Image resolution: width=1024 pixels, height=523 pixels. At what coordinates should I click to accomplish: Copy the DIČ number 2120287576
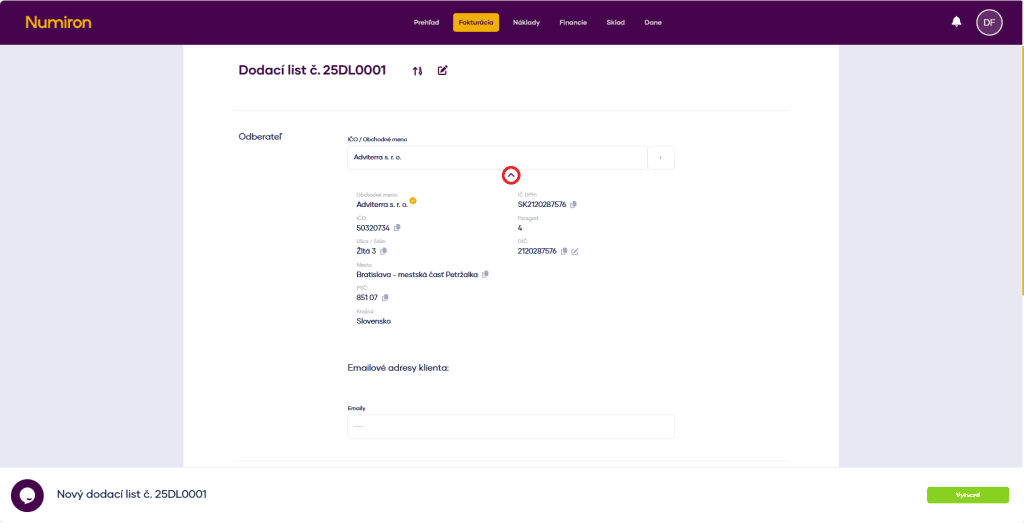tap(564, 251)
